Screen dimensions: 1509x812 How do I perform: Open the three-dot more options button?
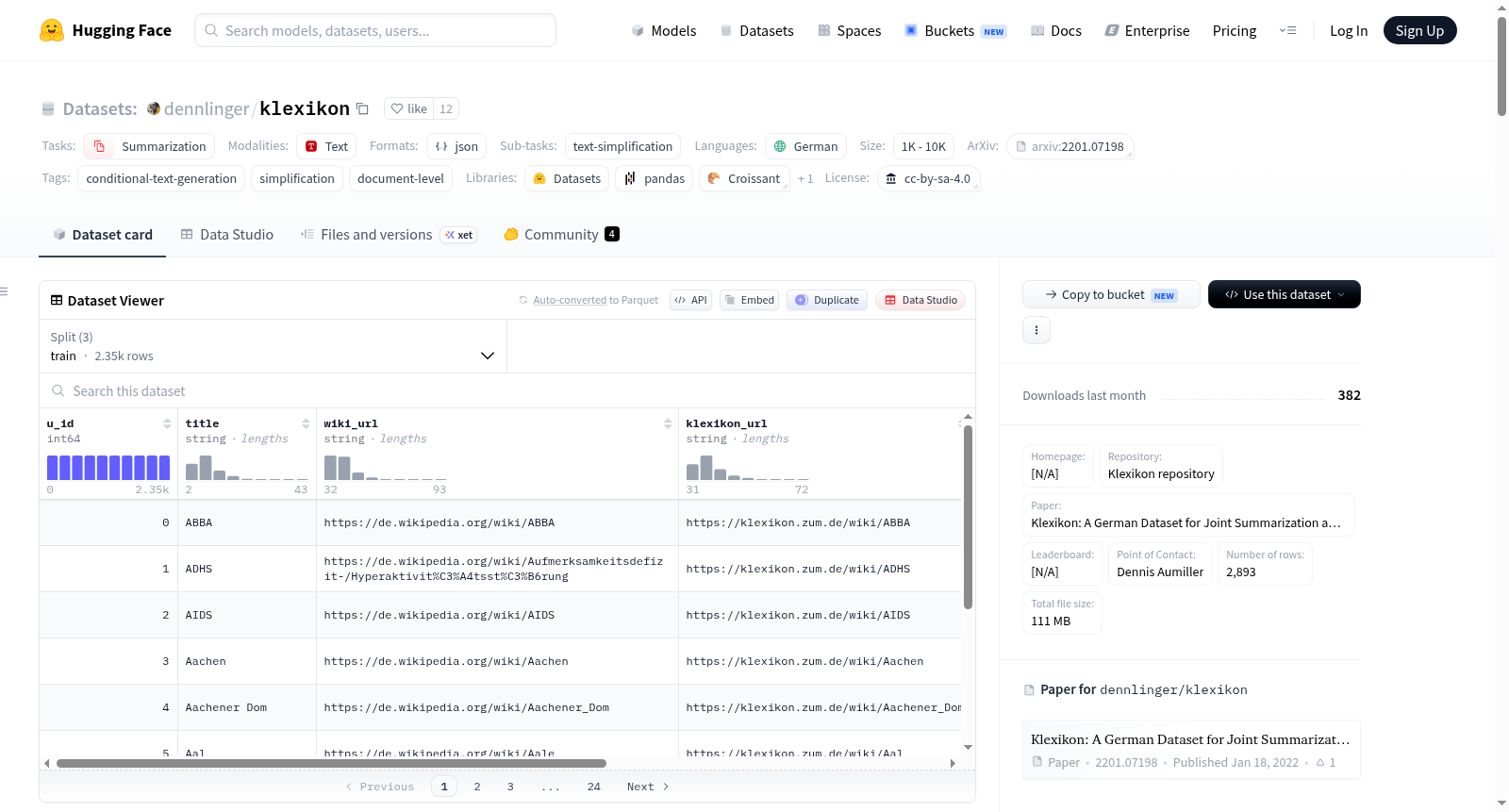coord(1036,330)
